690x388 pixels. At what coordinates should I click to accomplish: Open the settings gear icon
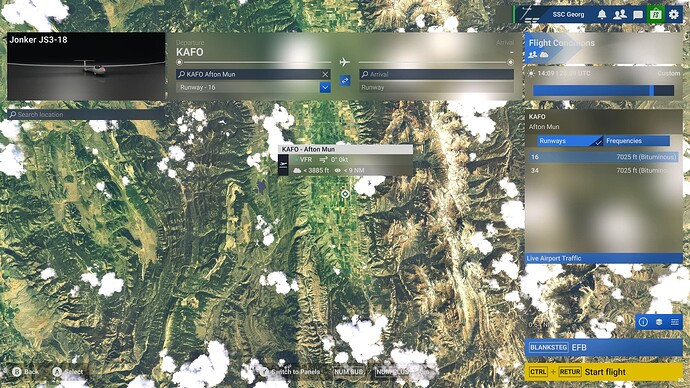tap(674, 15)
